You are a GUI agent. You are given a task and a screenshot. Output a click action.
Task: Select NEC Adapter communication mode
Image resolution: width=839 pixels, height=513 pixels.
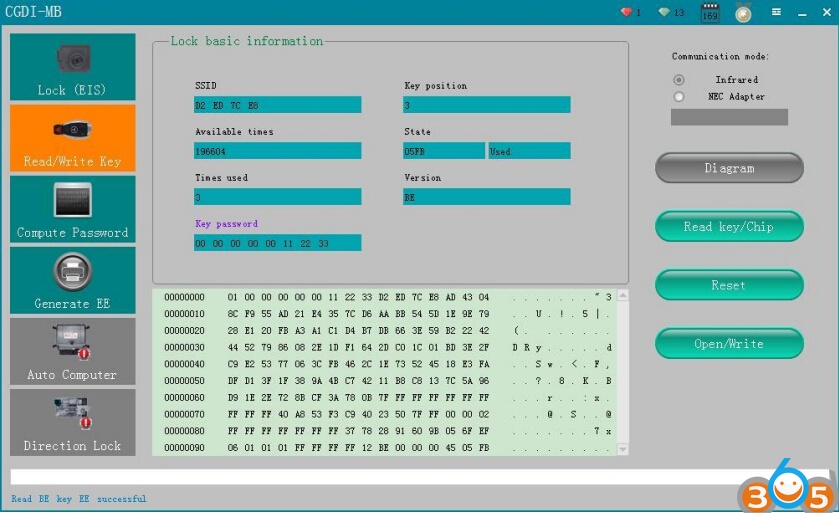(679, 97)
